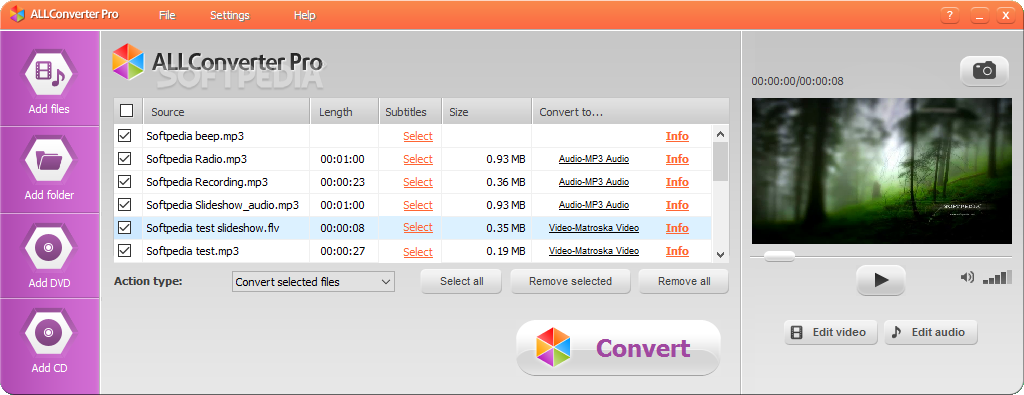Adjust volume level bars
1024x395 pixels.
(x=998, y=277)
